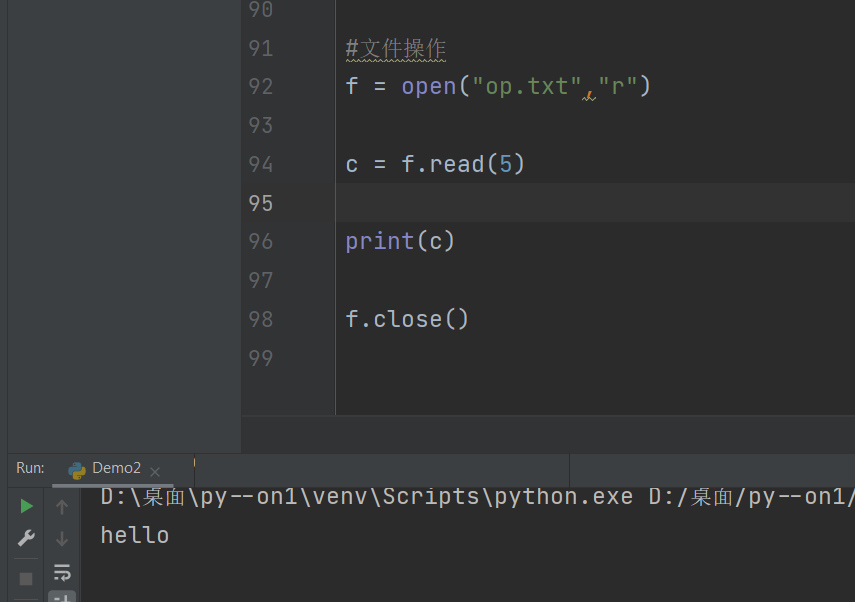Click the open function call on line 92
The height and width of the screenshot is (602, 855).
click(428, 87)
